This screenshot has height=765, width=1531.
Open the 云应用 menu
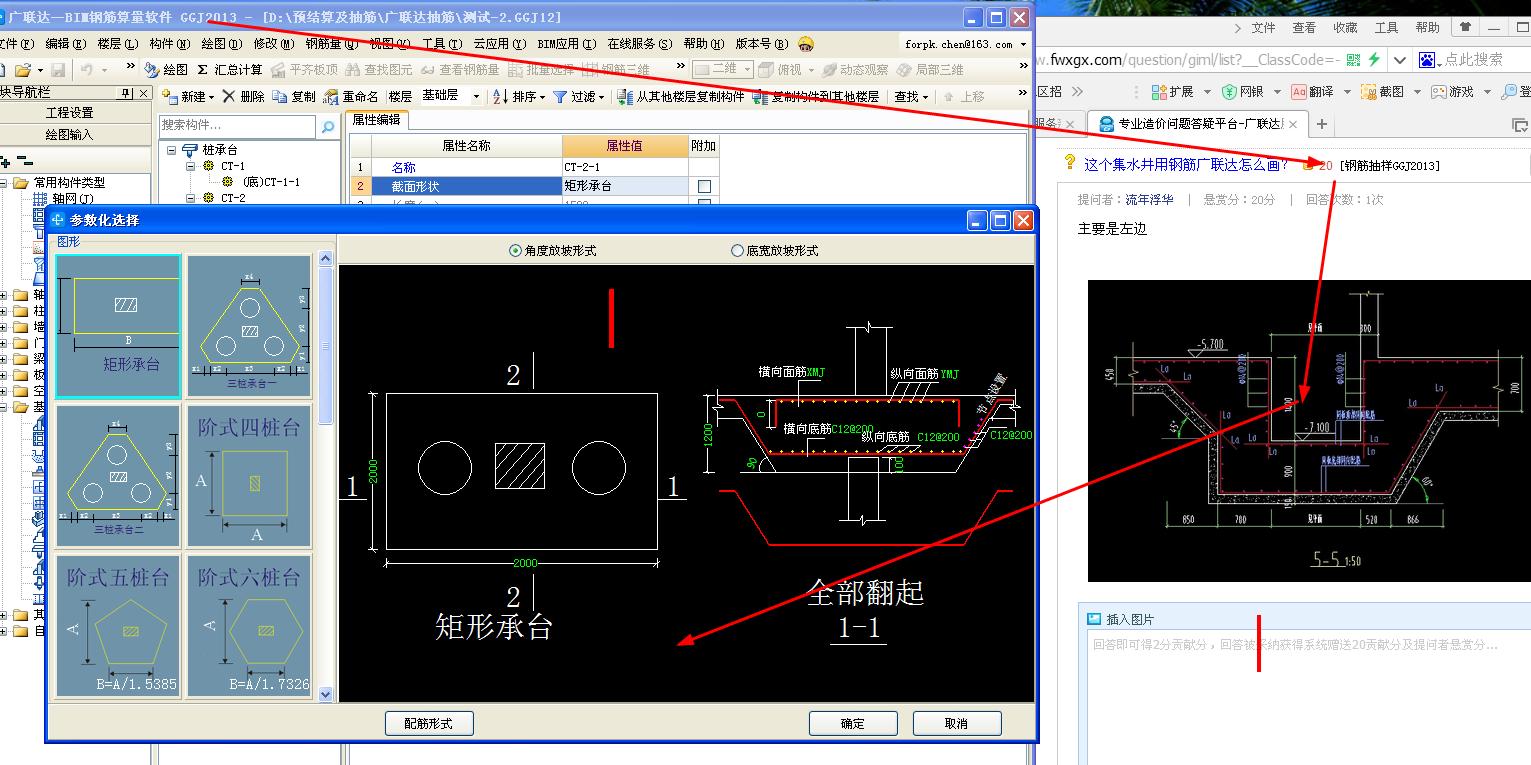tap(500, 44)
